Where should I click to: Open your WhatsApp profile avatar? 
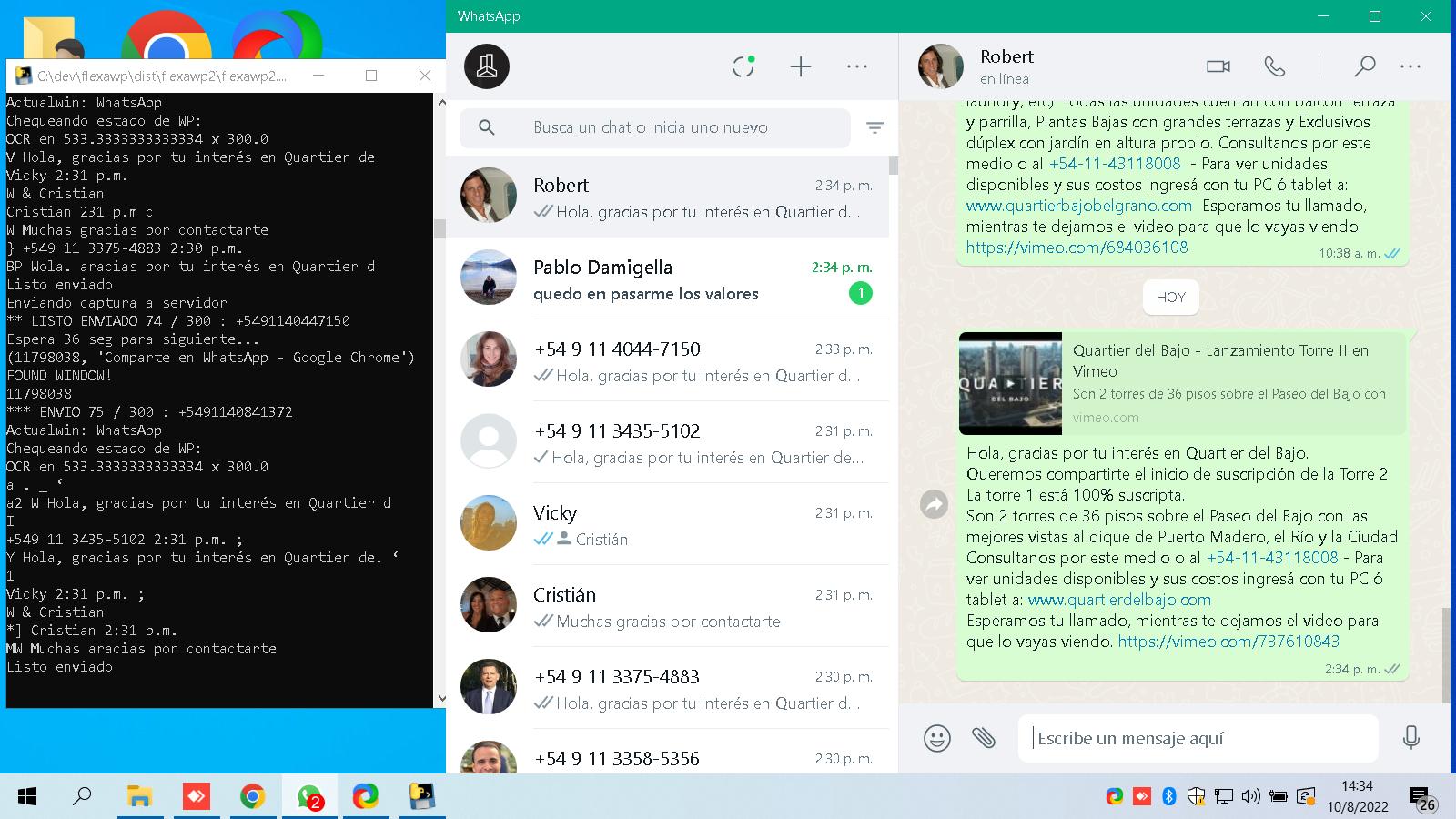pos(487,66)
